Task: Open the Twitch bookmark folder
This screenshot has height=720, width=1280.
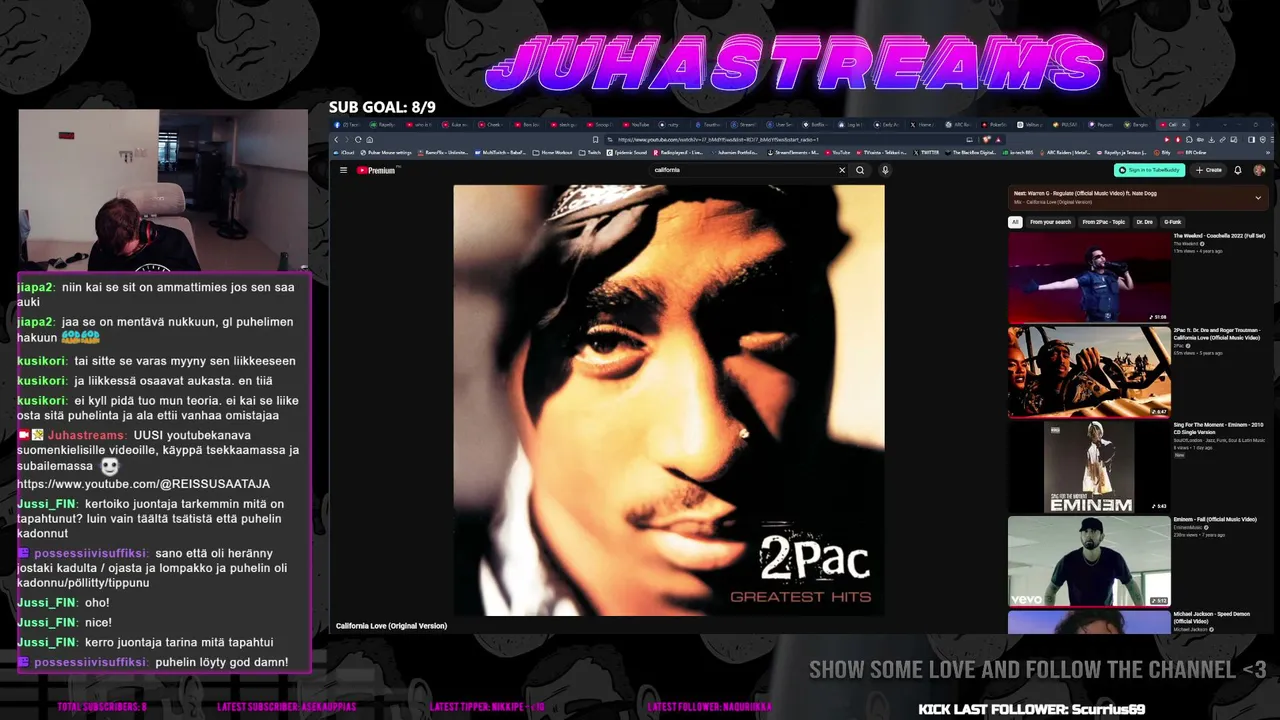Action: (x=591, y=153)
